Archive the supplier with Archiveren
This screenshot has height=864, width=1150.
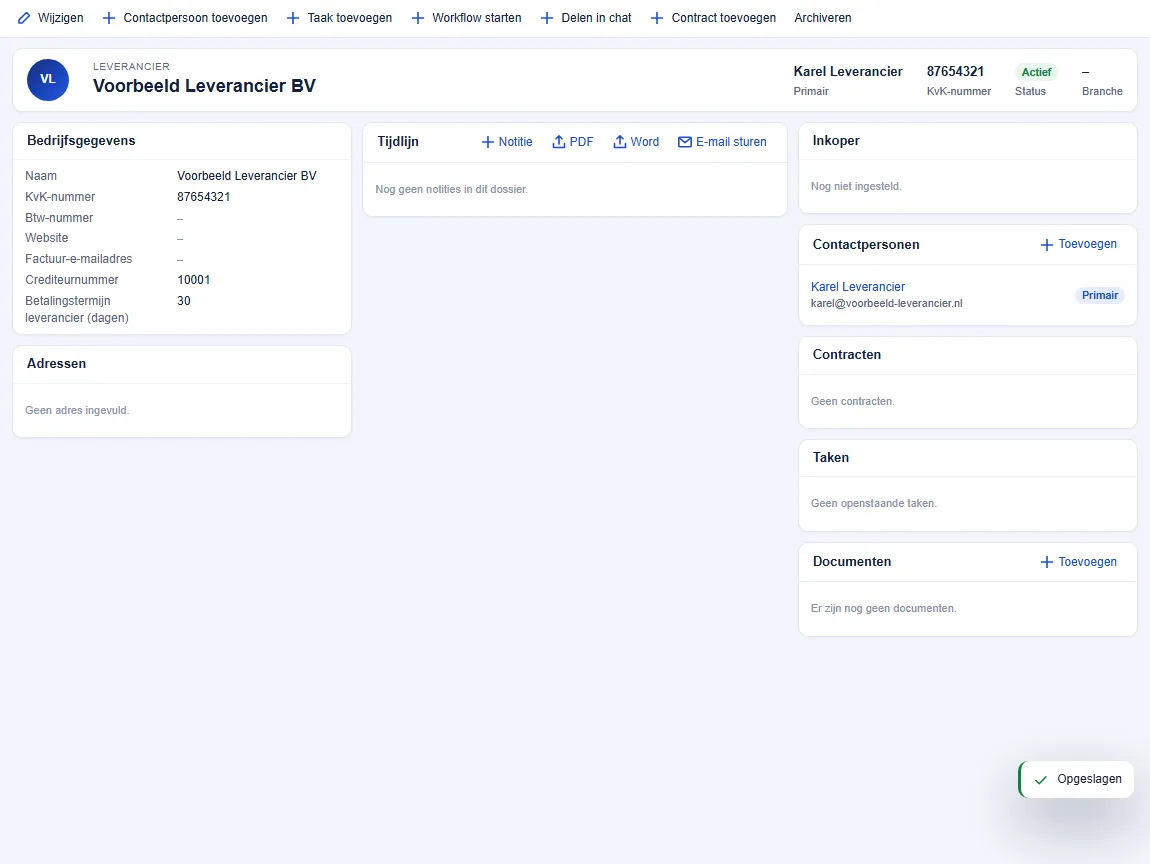[823, 18]
